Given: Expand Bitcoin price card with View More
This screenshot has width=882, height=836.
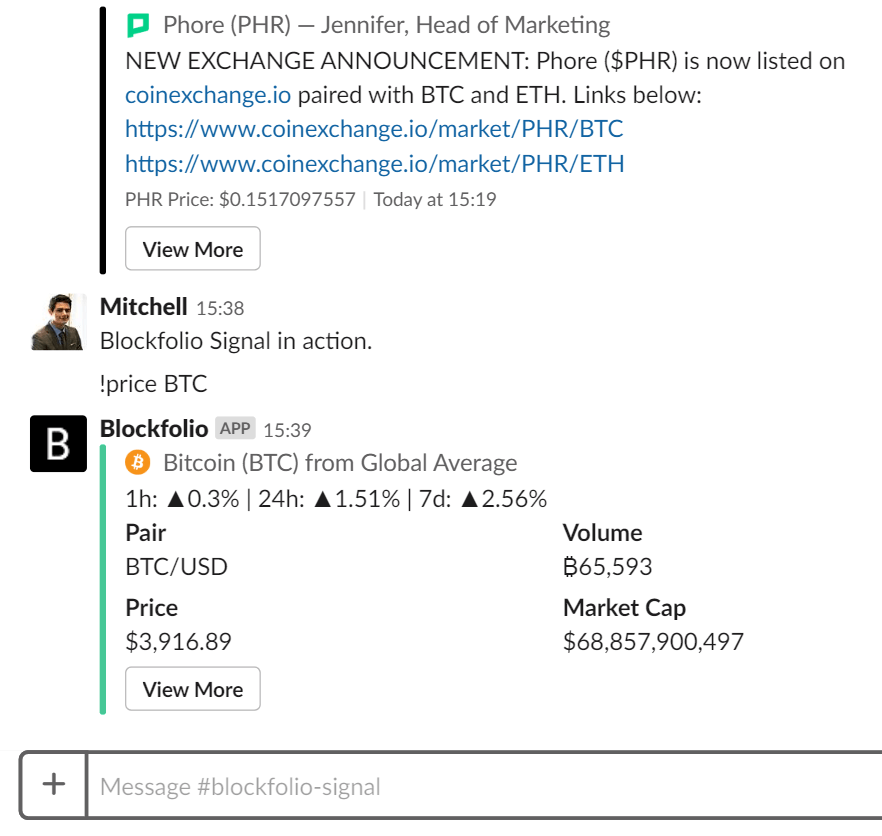Looking at the screenshot, I should click(x=192, y=689).
